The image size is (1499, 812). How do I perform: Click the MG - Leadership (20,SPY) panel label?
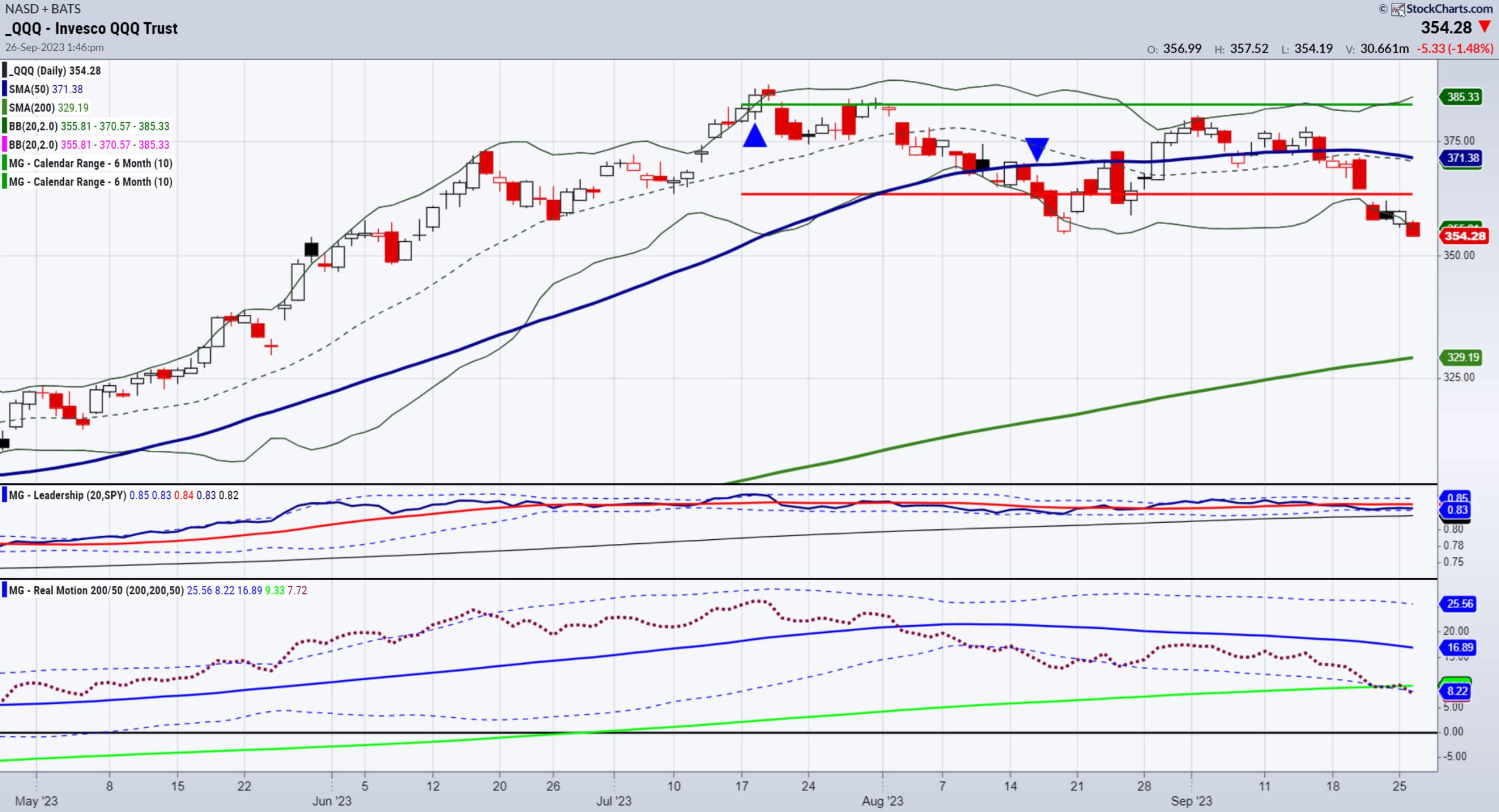coord(67,495)
